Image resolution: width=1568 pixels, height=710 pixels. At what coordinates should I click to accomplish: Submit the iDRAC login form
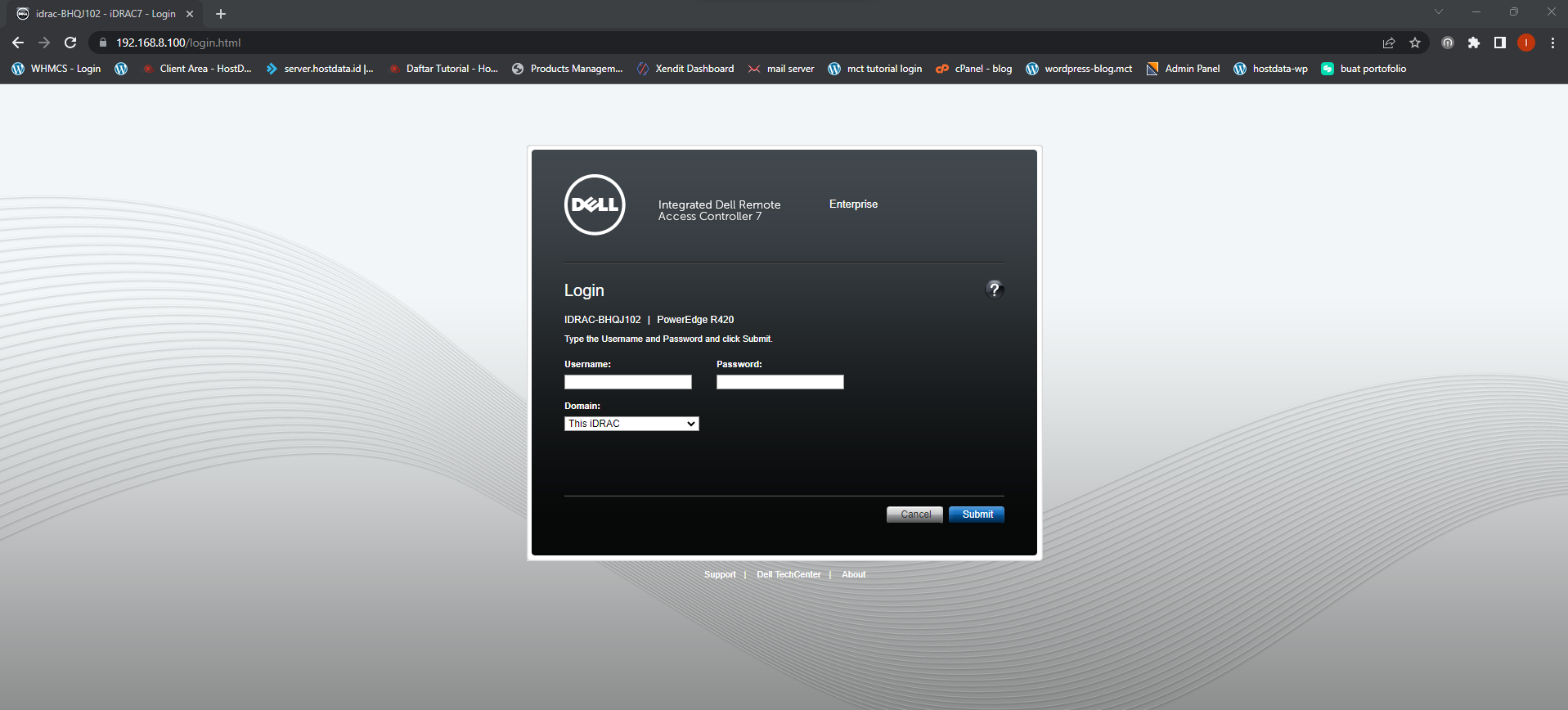click(977, 515)
